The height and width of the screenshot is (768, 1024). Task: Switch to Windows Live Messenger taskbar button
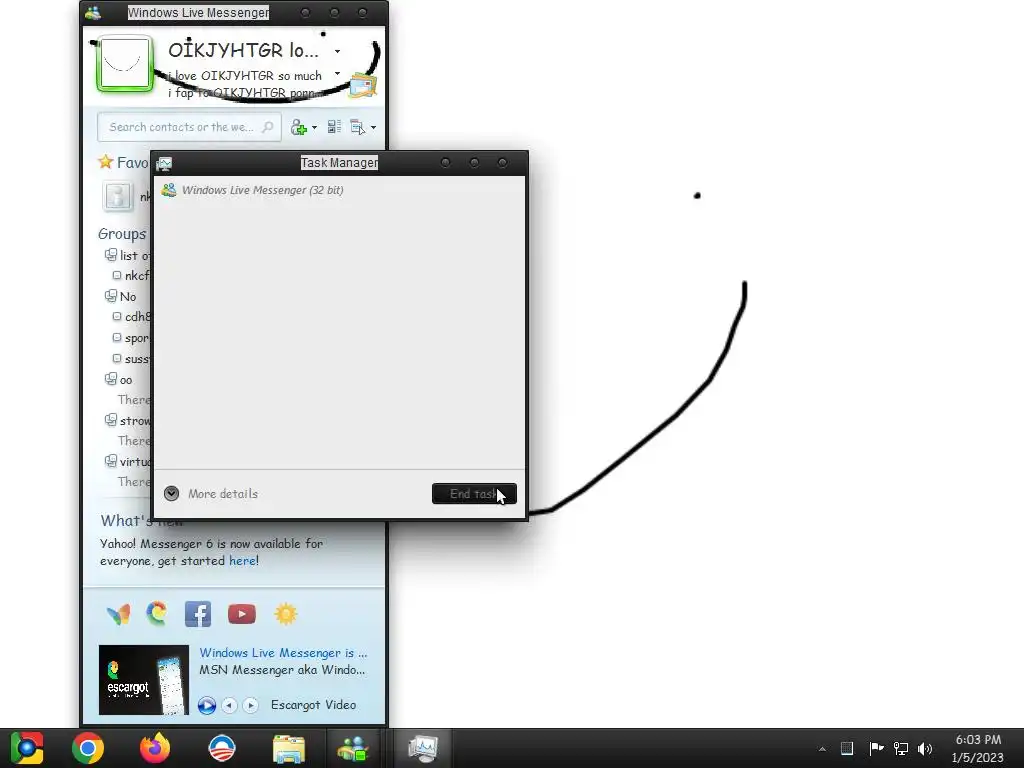coord(353,748)
